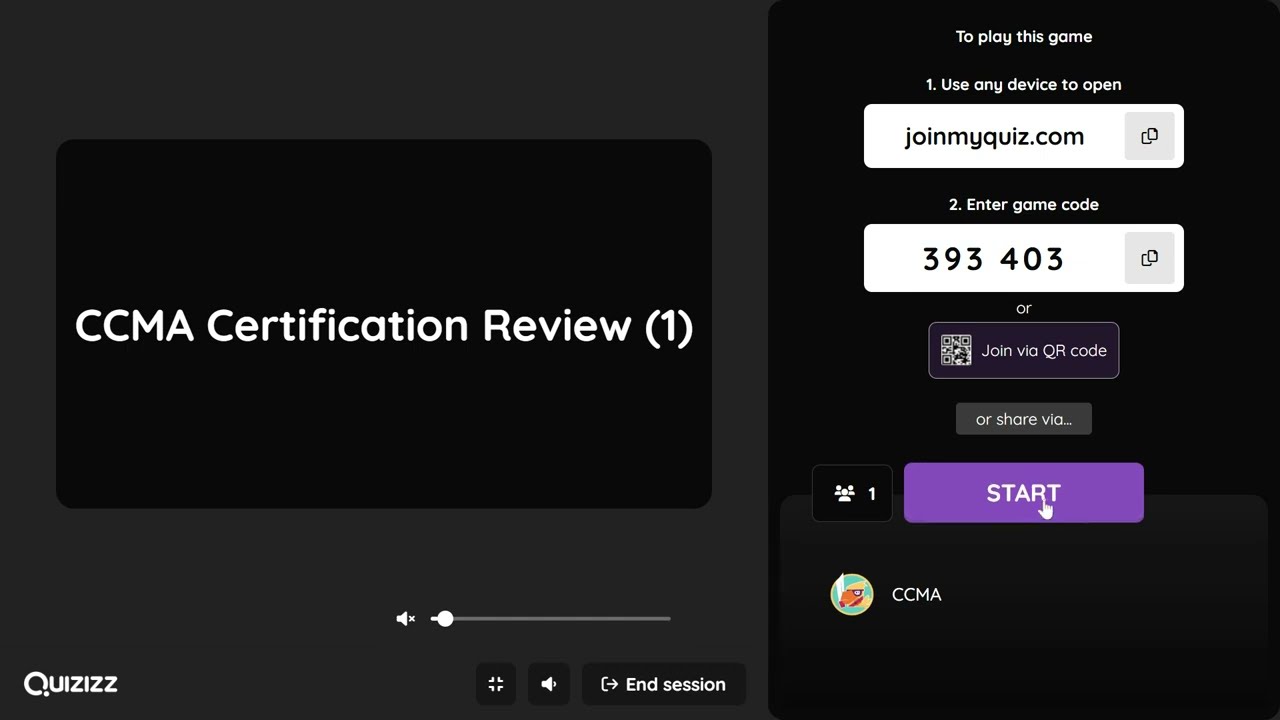Copy the joinmyquiz.com link
This screenshot has height=720, width=1280.
point(1149,136)
